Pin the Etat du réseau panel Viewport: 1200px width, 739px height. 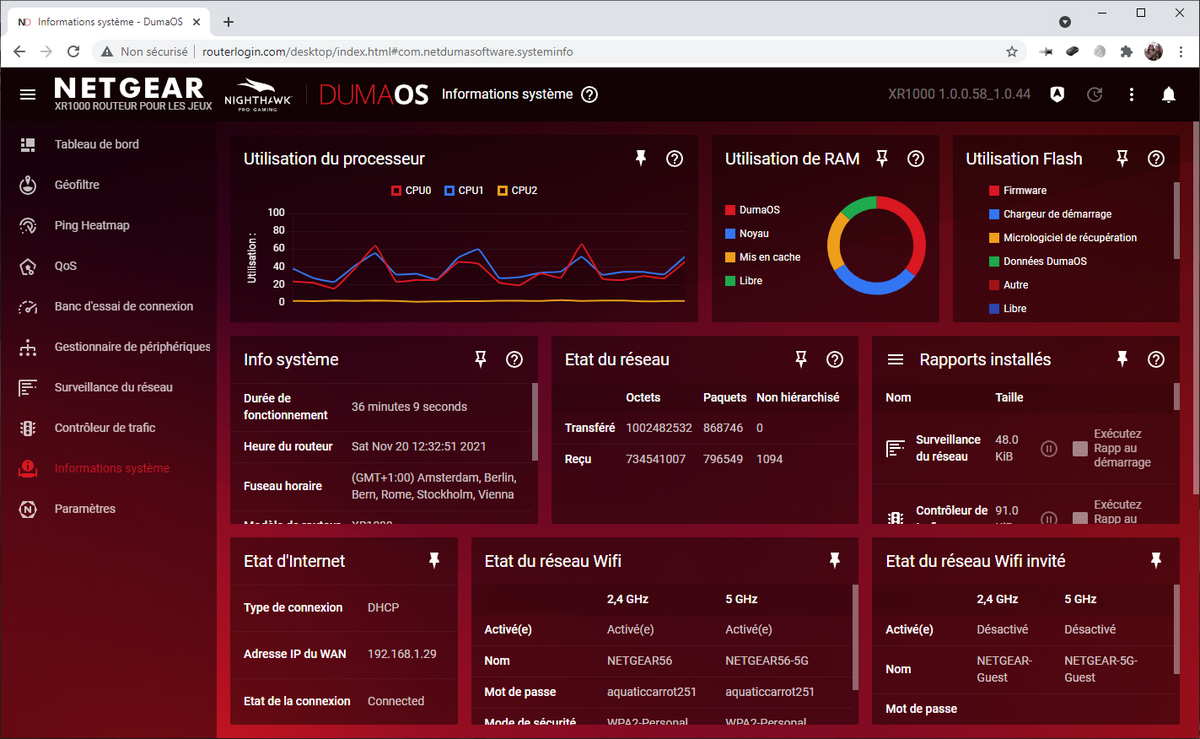point(801,359)
